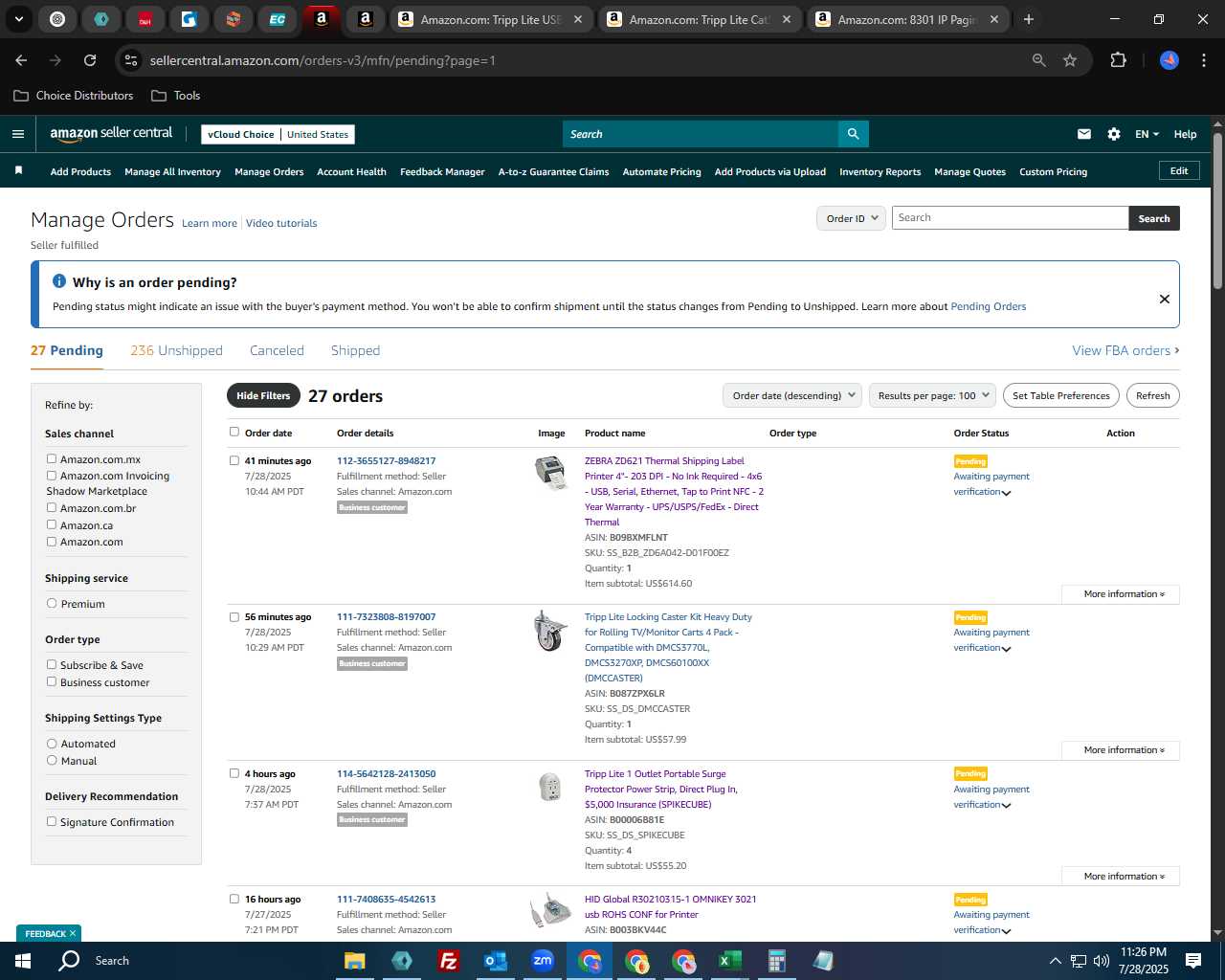Click the blue info icon in pending banner
This screenshot has height=980, width=1225.
coord(59,281)
